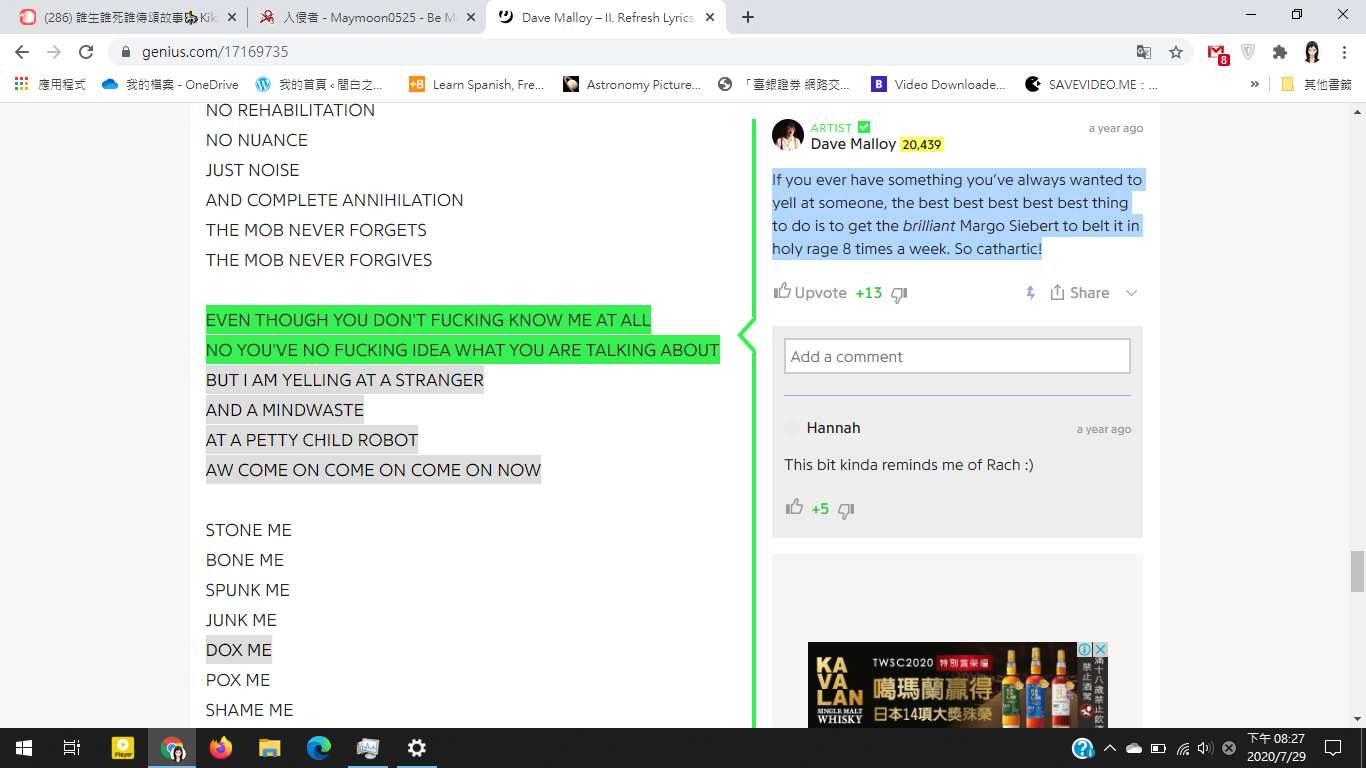
Task: Click lyric line STONE ME
Action: point(249,530)
